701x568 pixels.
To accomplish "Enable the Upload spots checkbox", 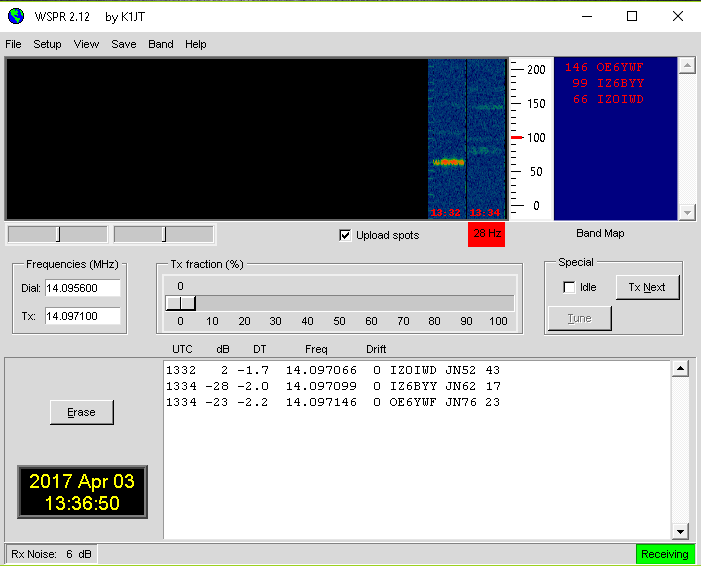I will 346,235.
